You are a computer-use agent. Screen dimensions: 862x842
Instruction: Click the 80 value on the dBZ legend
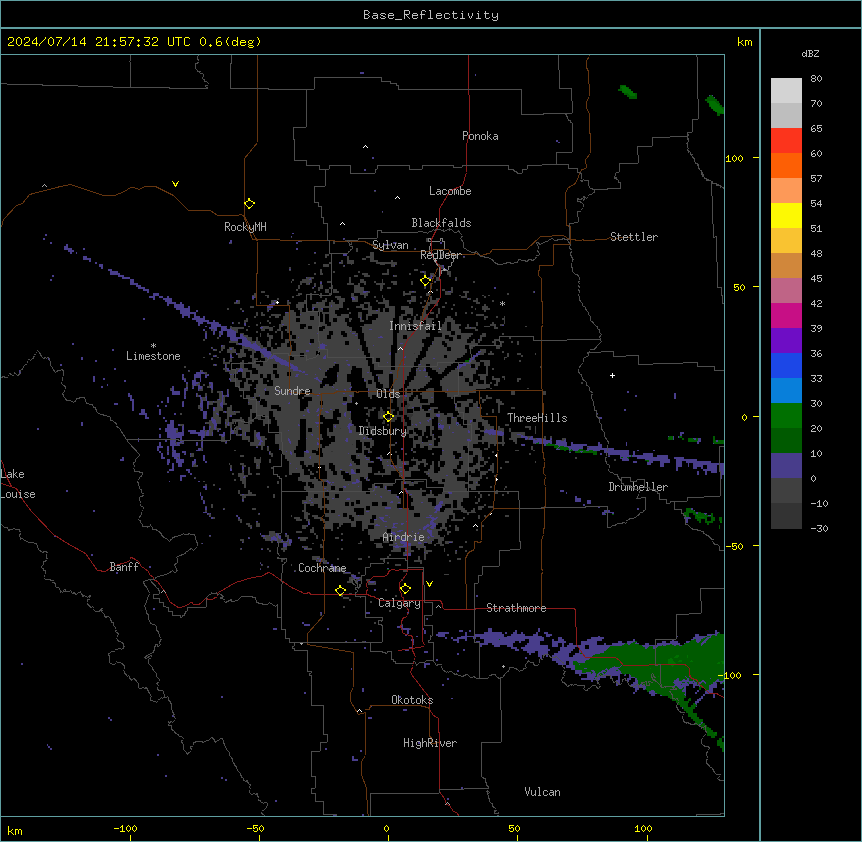(x=816, y=79)
